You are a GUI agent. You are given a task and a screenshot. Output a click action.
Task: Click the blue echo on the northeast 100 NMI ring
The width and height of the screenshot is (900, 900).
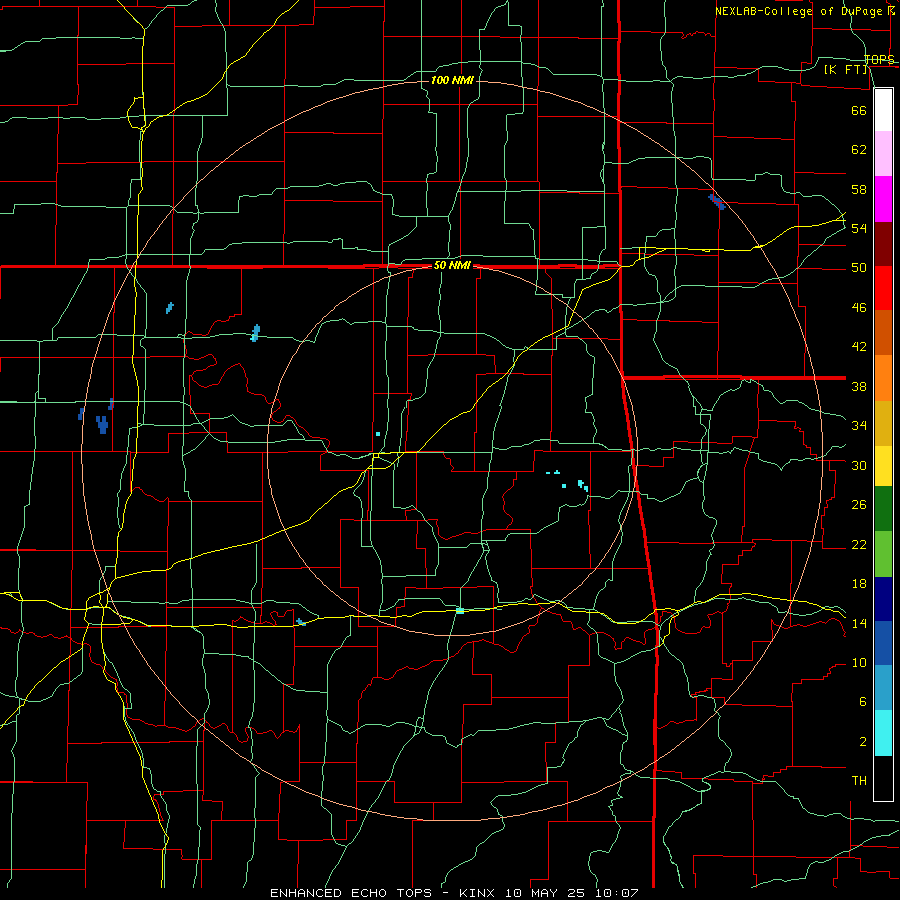(x=717, y=202)
